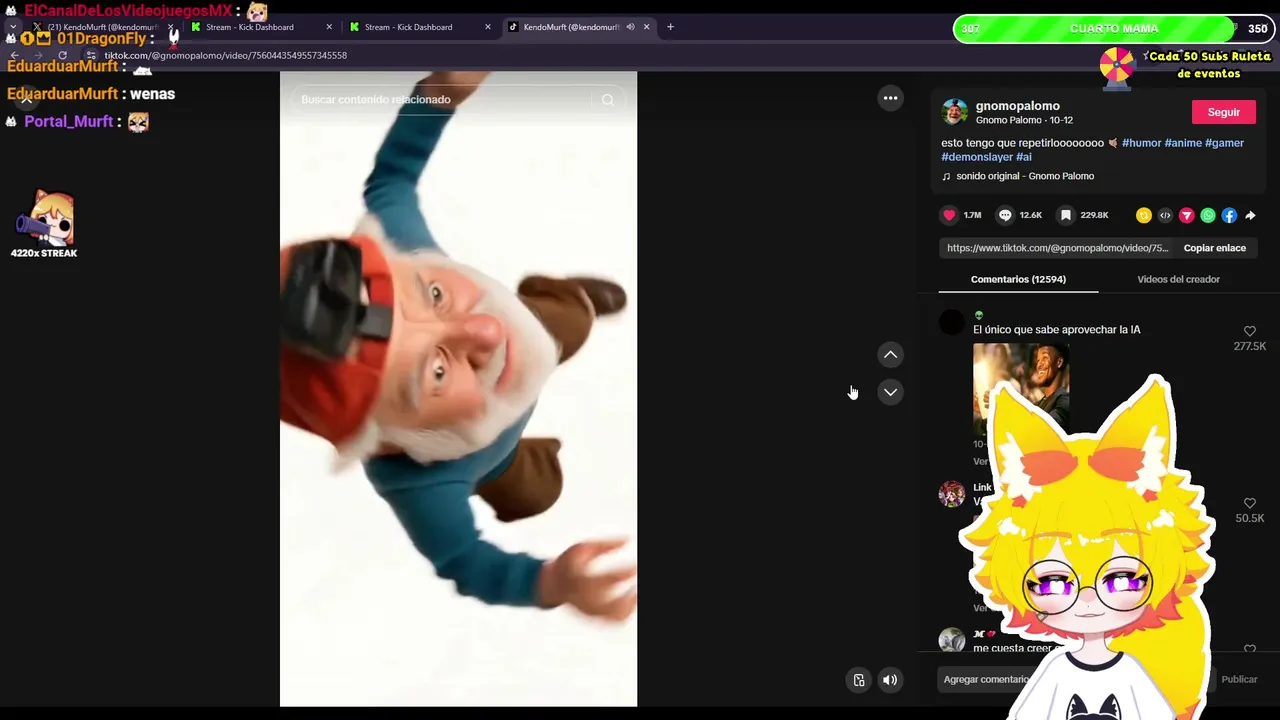Follow gnomopalomo with the Seguir button
Image resolution: width=1280 pixels, height=720 pixels.
(1223, 112)
